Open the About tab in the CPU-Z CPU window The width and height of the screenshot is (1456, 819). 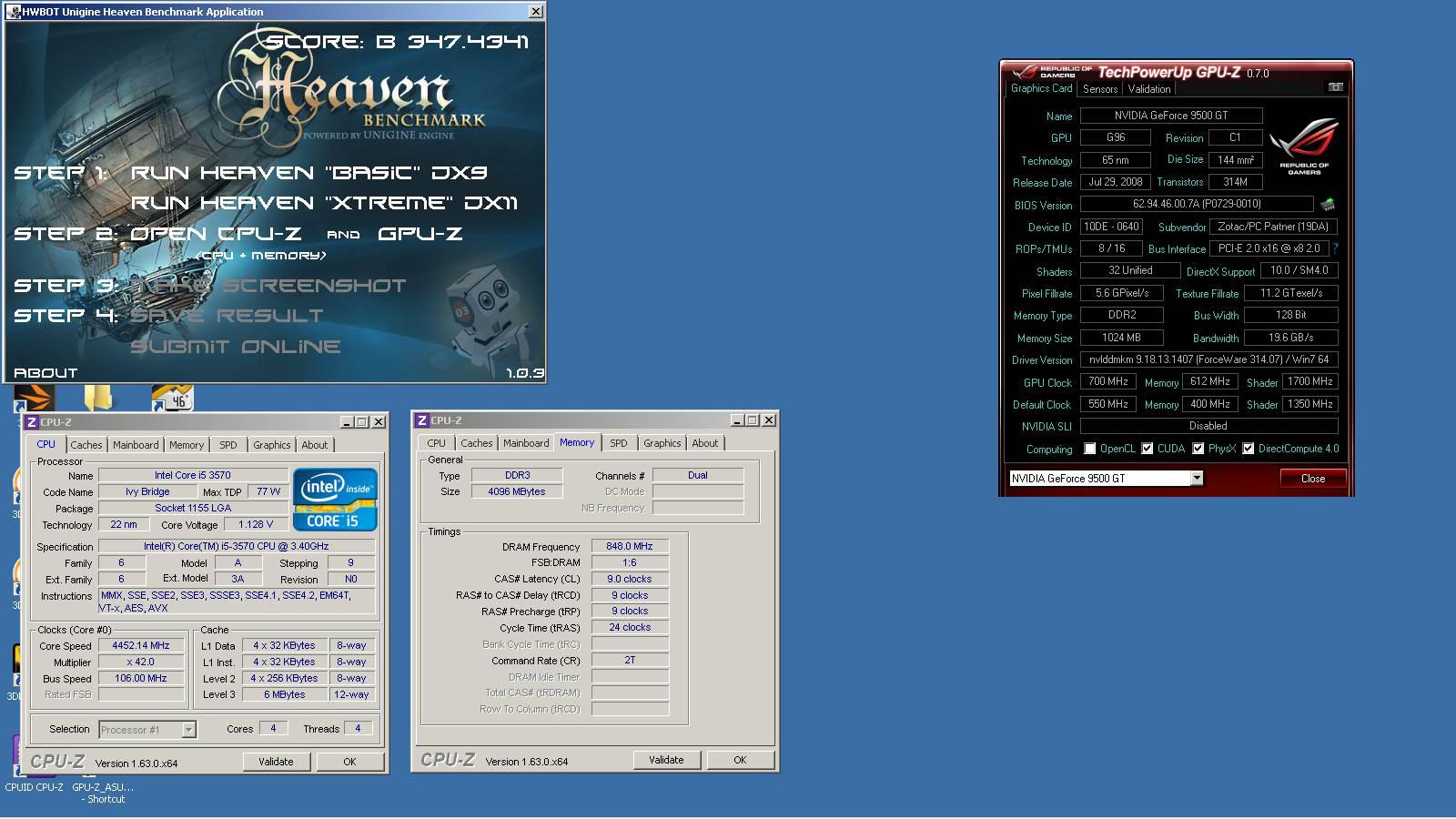pyautogui.click(x=315, y=445)
